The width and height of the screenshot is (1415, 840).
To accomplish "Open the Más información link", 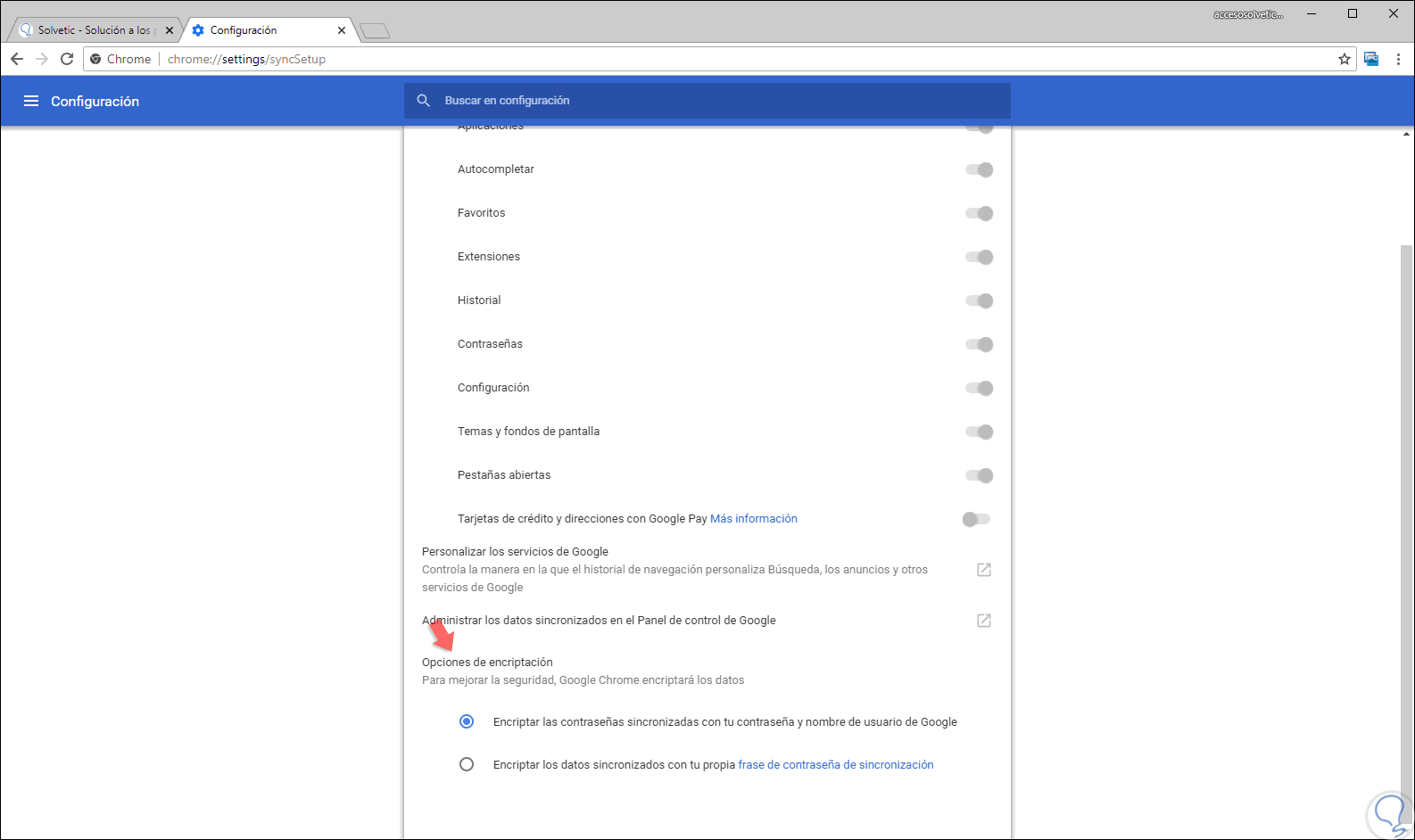I will (x=754, y=519).
